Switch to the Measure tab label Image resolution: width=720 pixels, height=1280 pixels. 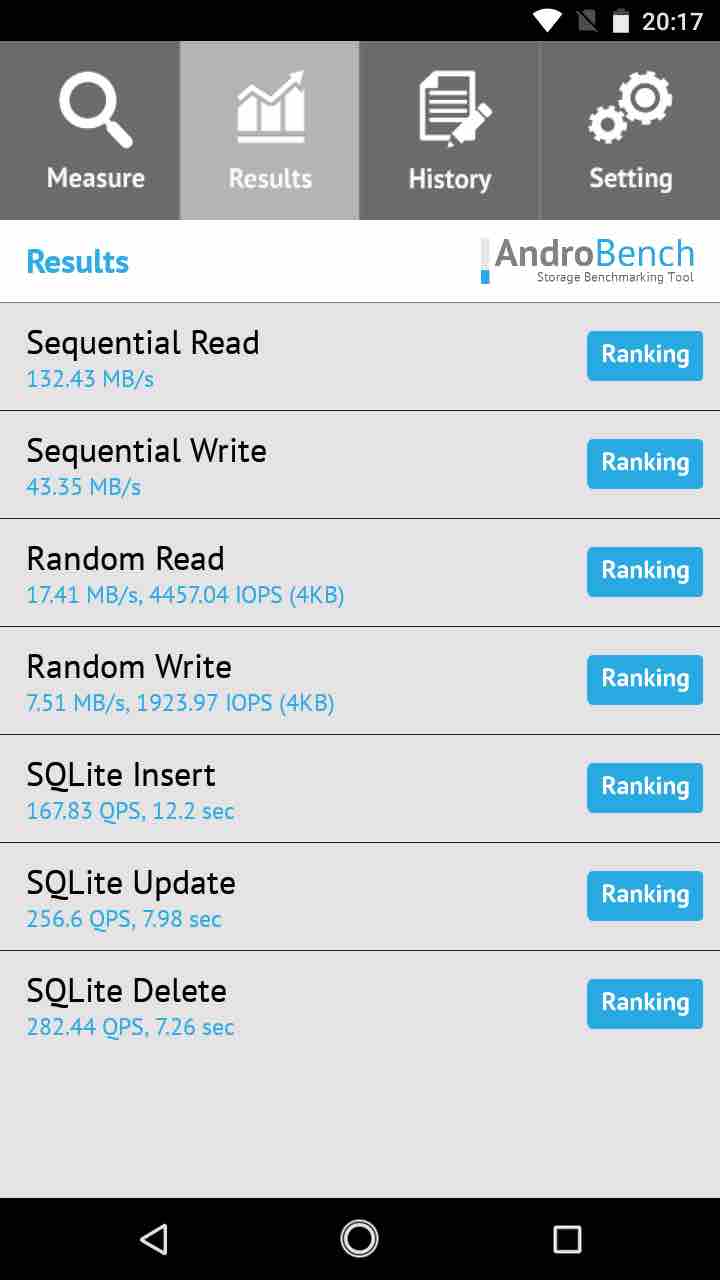pos(96,179)
